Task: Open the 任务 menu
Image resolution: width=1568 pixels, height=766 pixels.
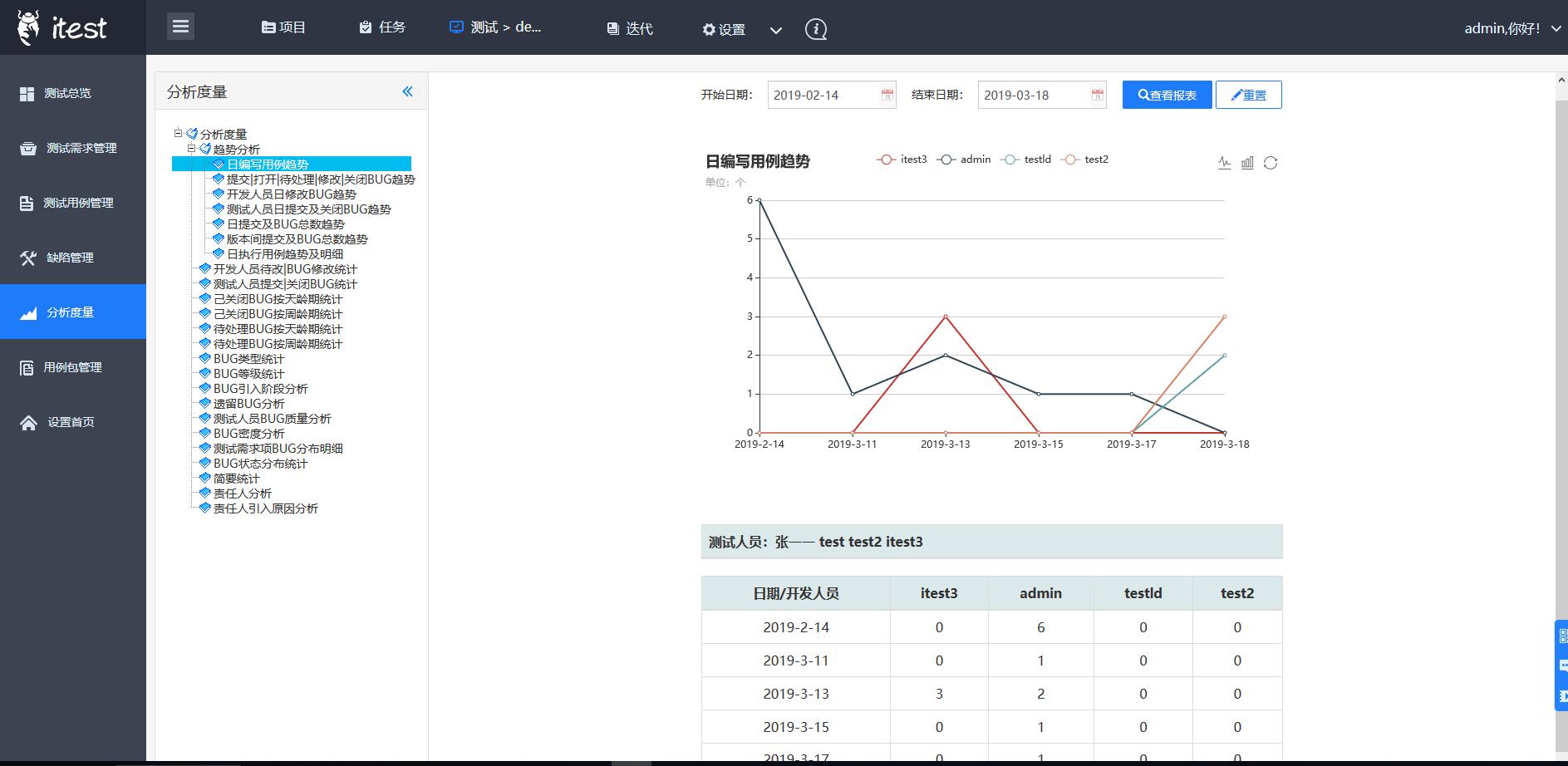Action: coord(382,27)
